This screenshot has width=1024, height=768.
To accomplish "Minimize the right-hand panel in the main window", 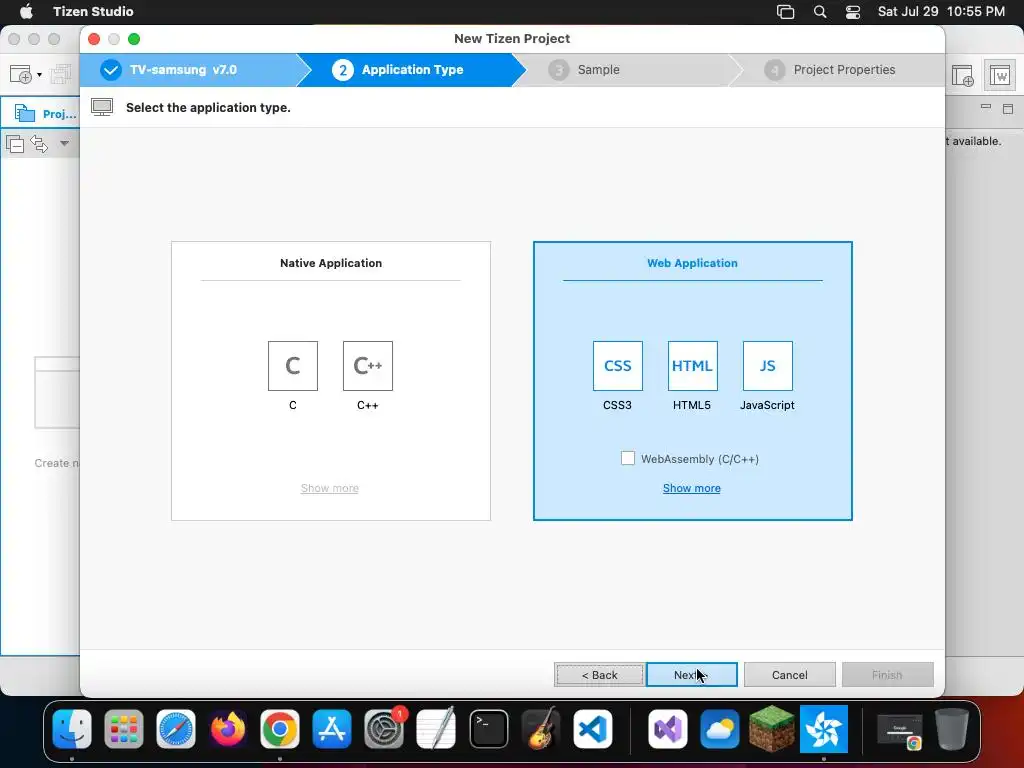I will (986, 106).
